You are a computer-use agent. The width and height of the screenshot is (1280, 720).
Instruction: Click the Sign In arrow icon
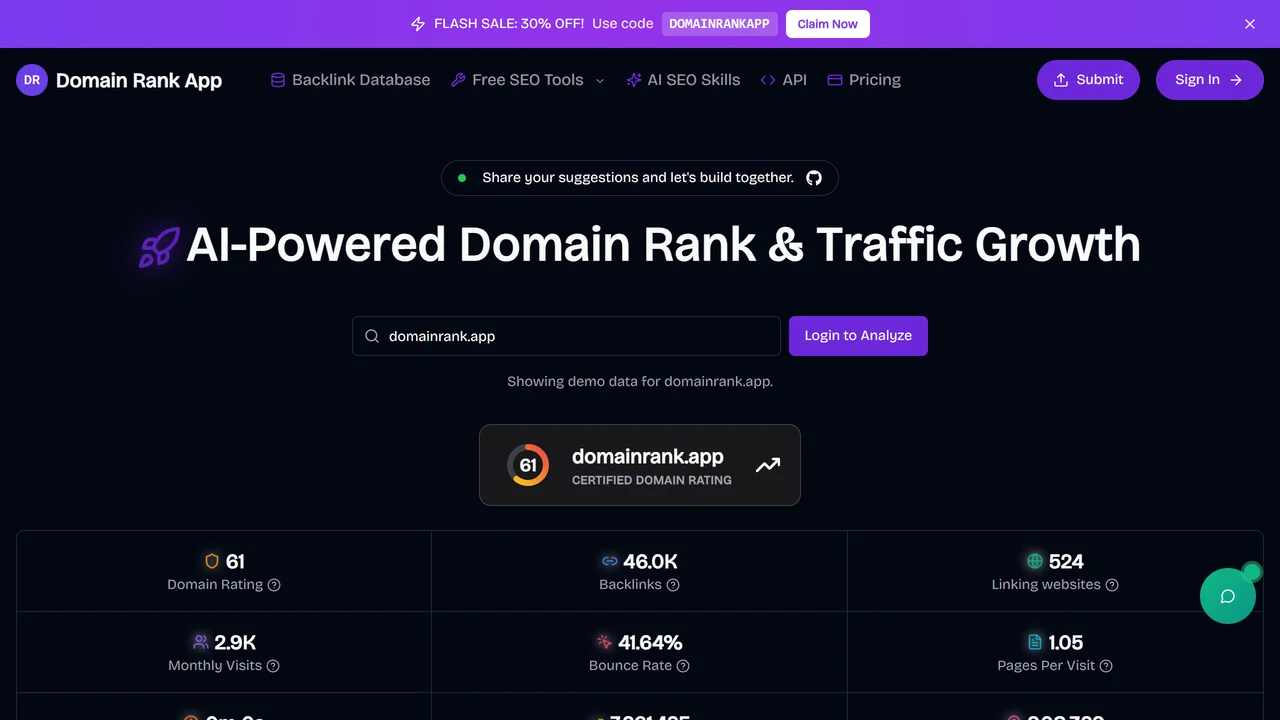(x=1236, y=80)
